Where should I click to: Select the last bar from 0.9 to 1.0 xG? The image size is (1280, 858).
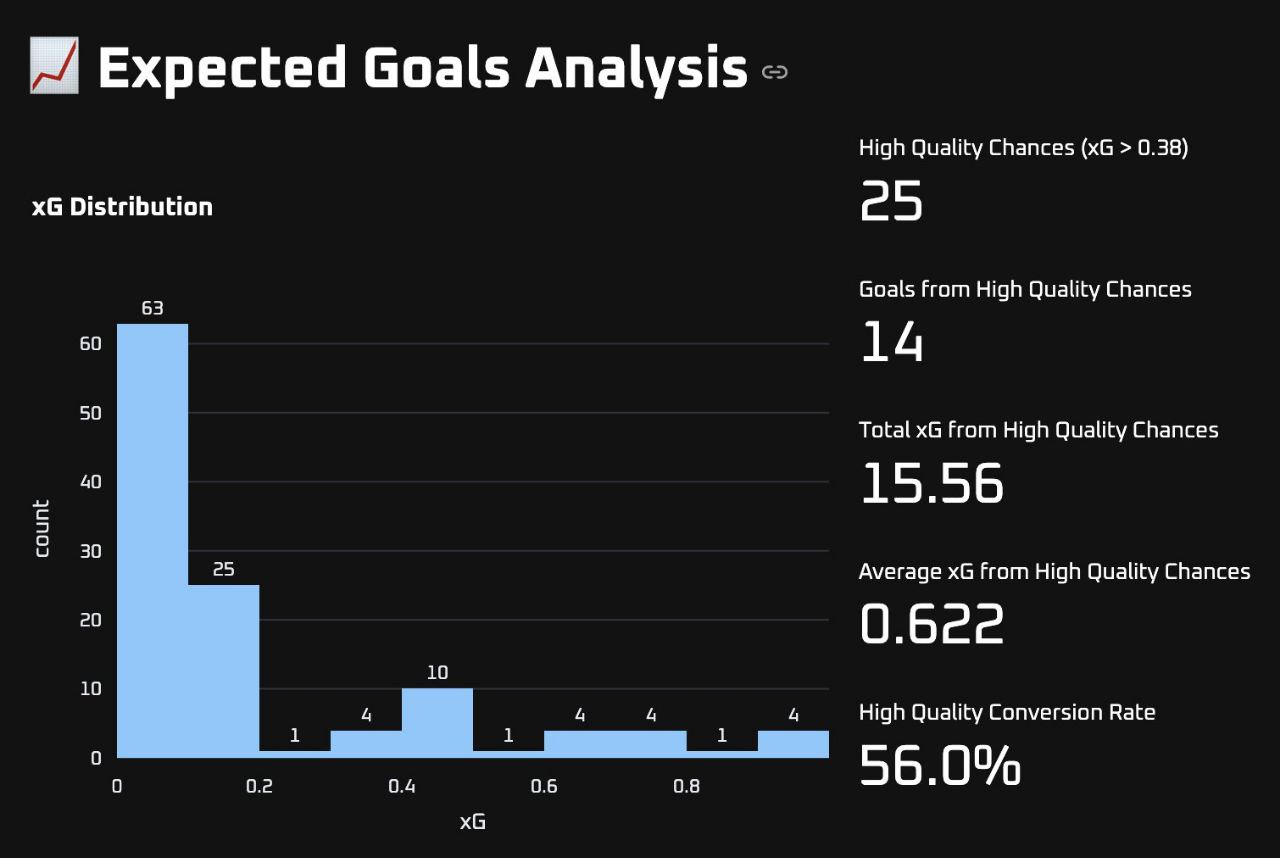click(x=793, y=744)
